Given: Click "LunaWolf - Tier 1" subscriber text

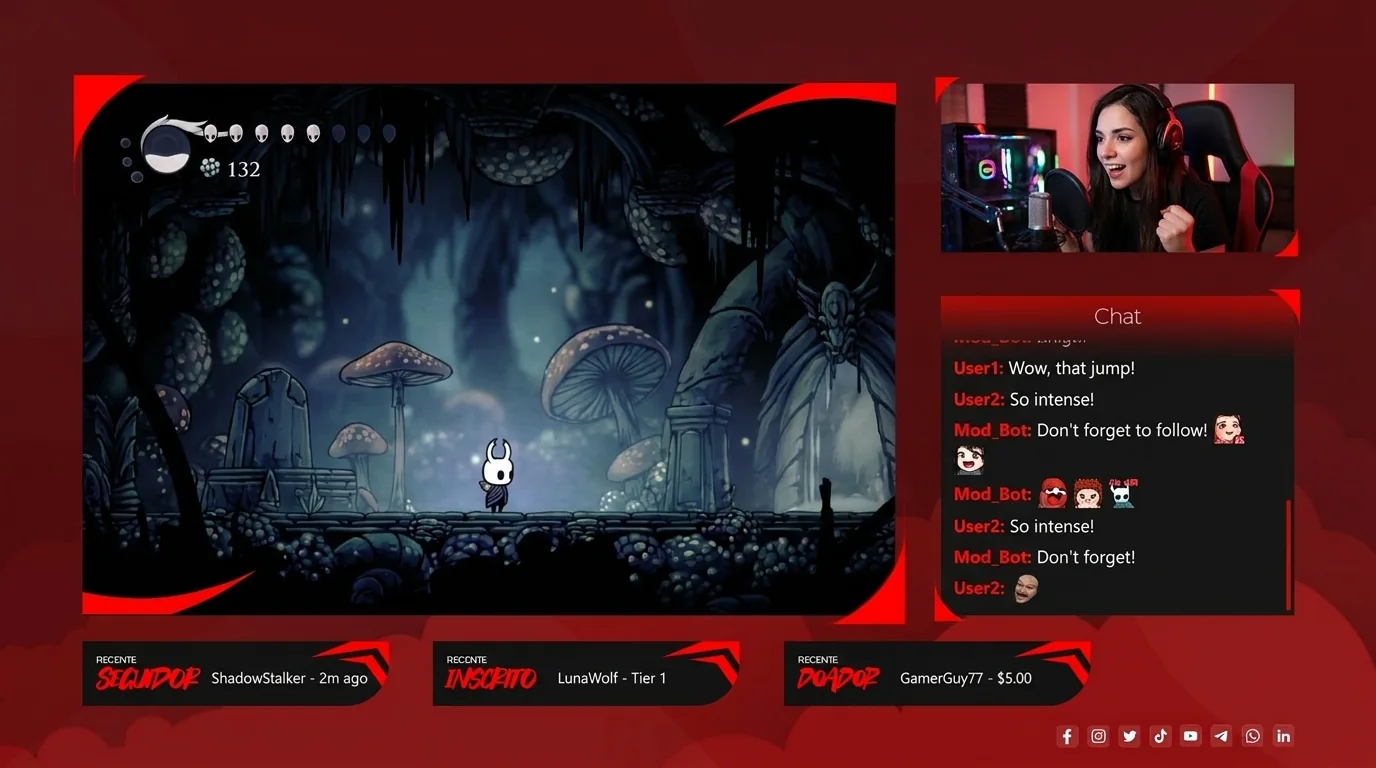Looking at the screenshot, I should point(611,678).
